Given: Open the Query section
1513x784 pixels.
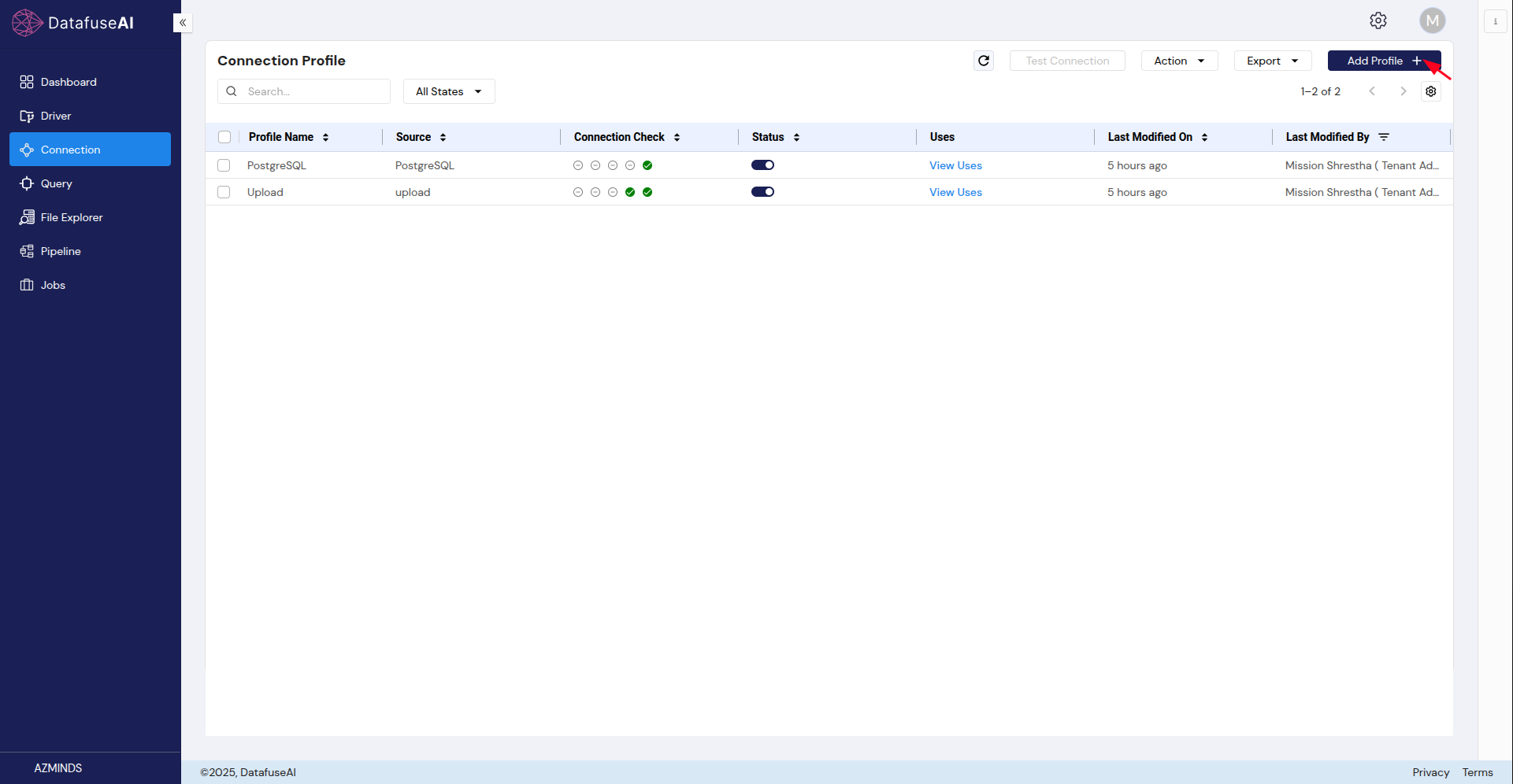Looking at the screenshot, I should [x=56, y=183].
